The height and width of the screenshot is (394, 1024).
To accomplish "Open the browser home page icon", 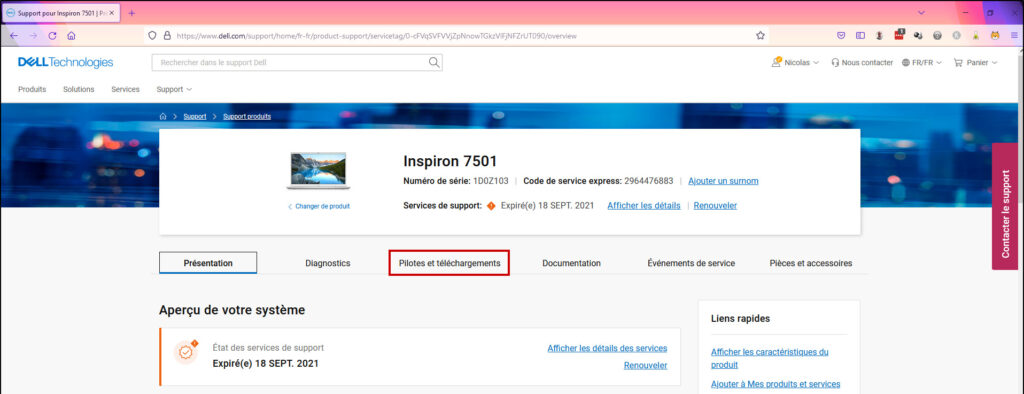I will click(71, 36).
